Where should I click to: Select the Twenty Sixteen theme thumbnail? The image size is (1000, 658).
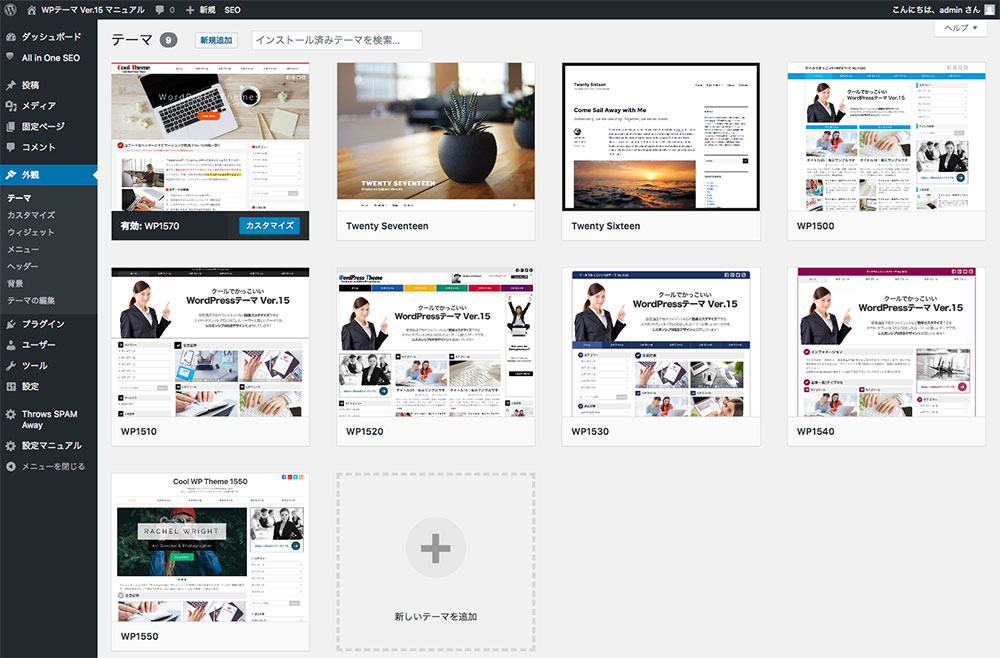[x=661, y=136]
